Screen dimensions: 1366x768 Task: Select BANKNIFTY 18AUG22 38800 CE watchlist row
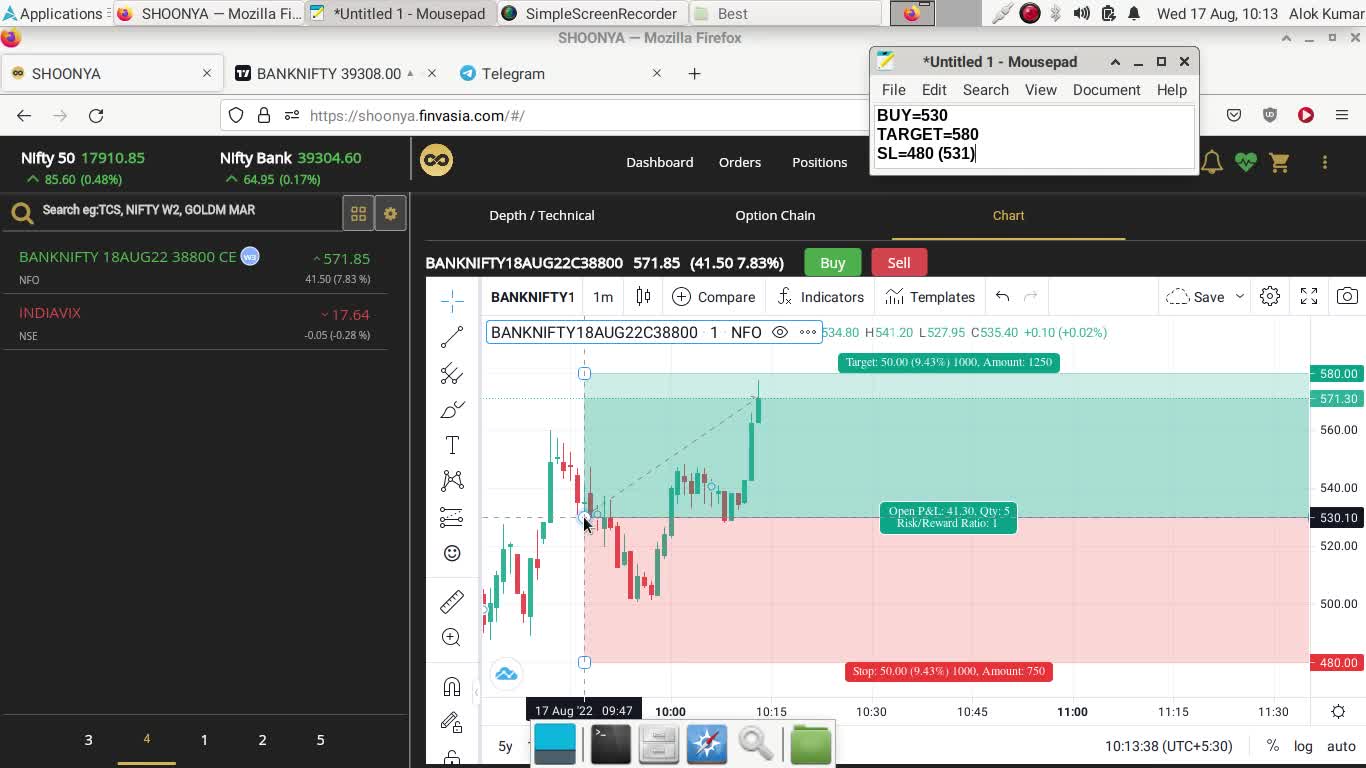coord(195,267)
